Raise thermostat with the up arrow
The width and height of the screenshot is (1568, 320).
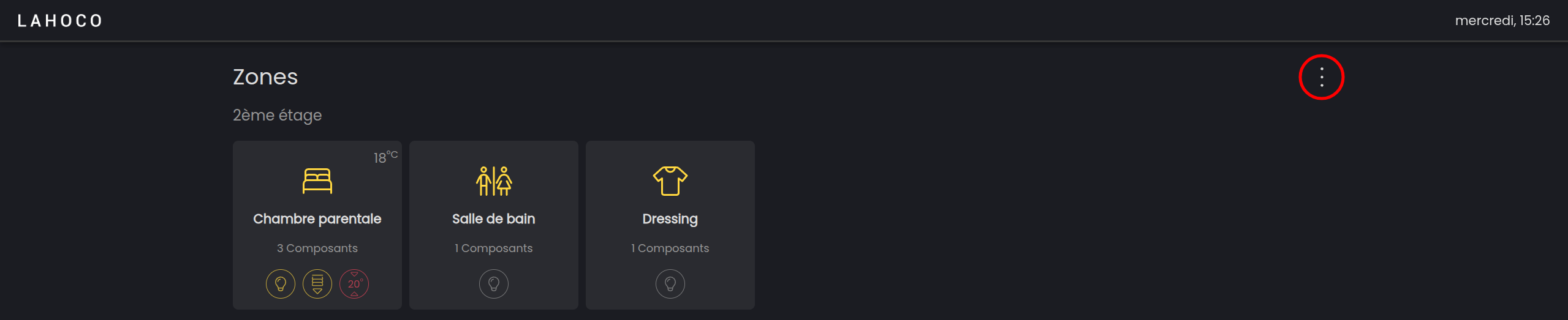tap(354, 294)
